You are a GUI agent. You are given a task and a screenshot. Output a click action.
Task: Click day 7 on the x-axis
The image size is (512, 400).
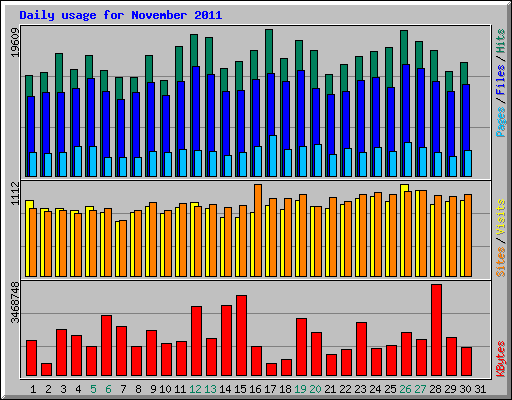(123, 389)
